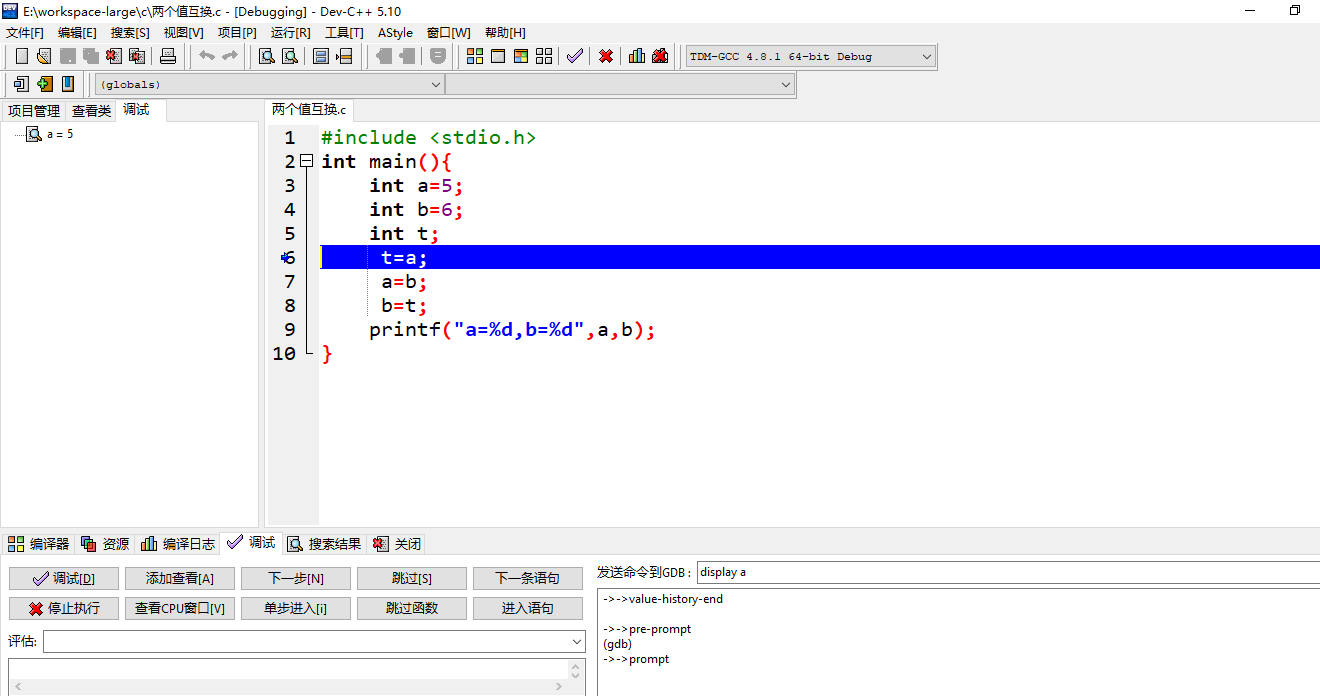This screenshot has height=696, width=1320.
Task: Click the Find magnifier toolbar icon
Action: 266,56
